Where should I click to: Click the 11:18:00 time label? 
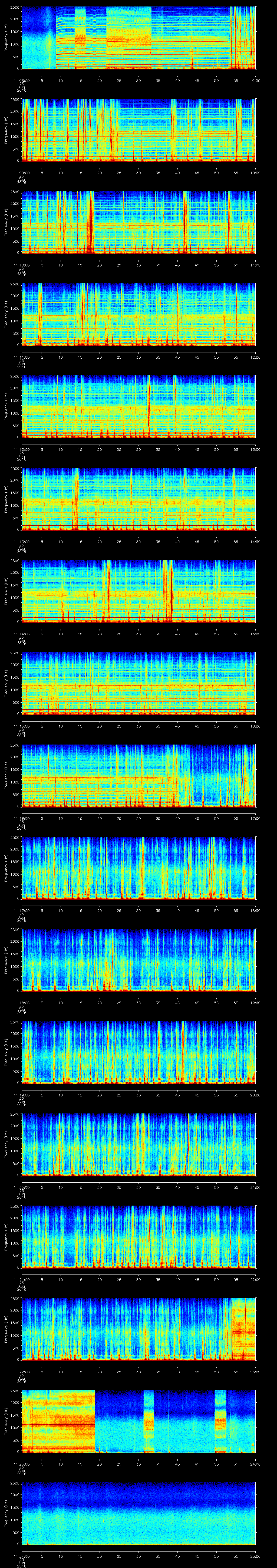[x=21, y=1003]
